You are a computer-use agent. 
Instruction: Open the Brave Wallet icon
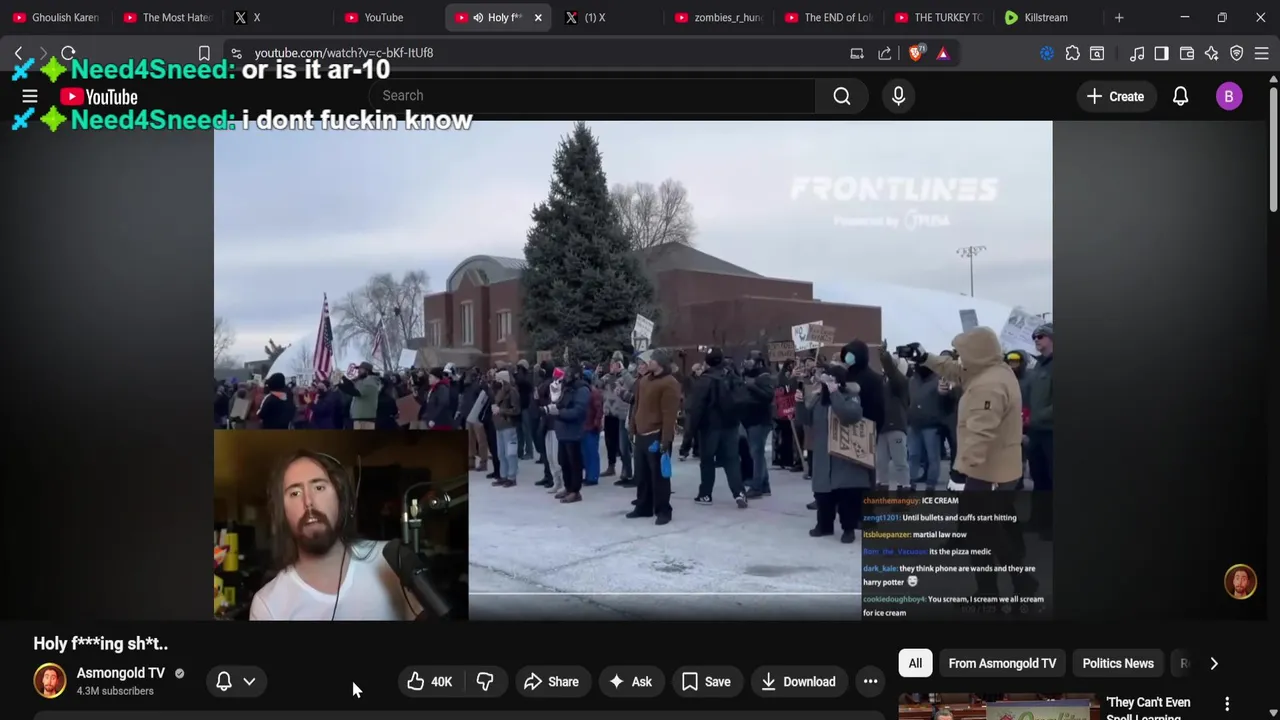1187,53
